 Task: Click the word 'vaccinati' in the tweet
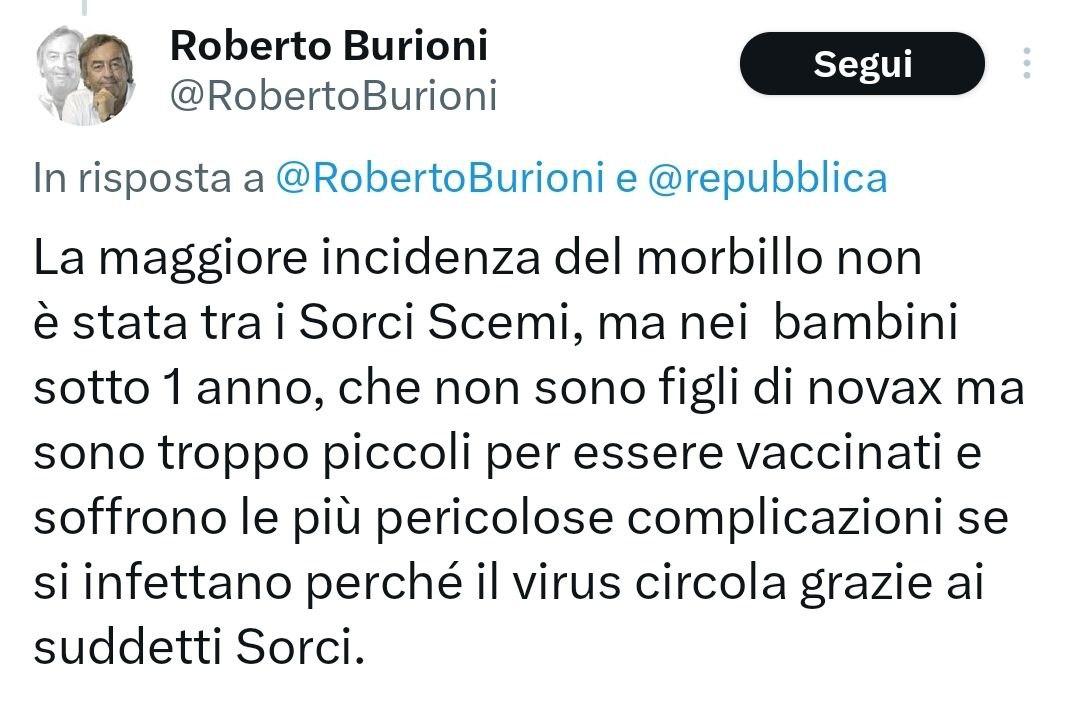(x=845, y=454)
